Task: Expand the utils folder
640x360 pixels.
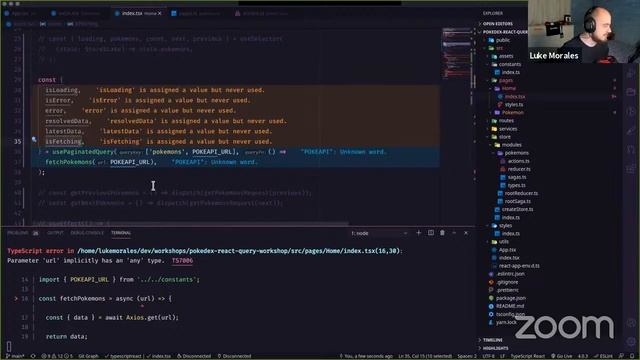Action: pos(503,242)
